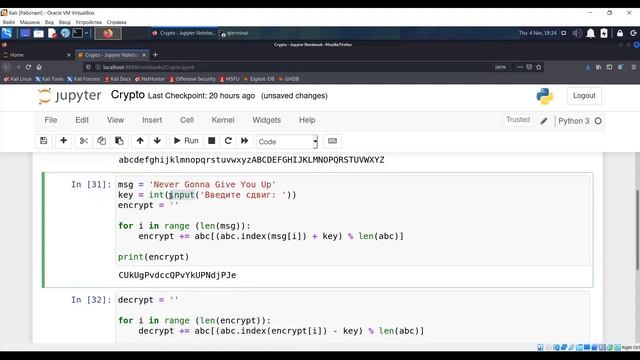
Task: Click the kernel idle circle indicator
Action: 598,121
